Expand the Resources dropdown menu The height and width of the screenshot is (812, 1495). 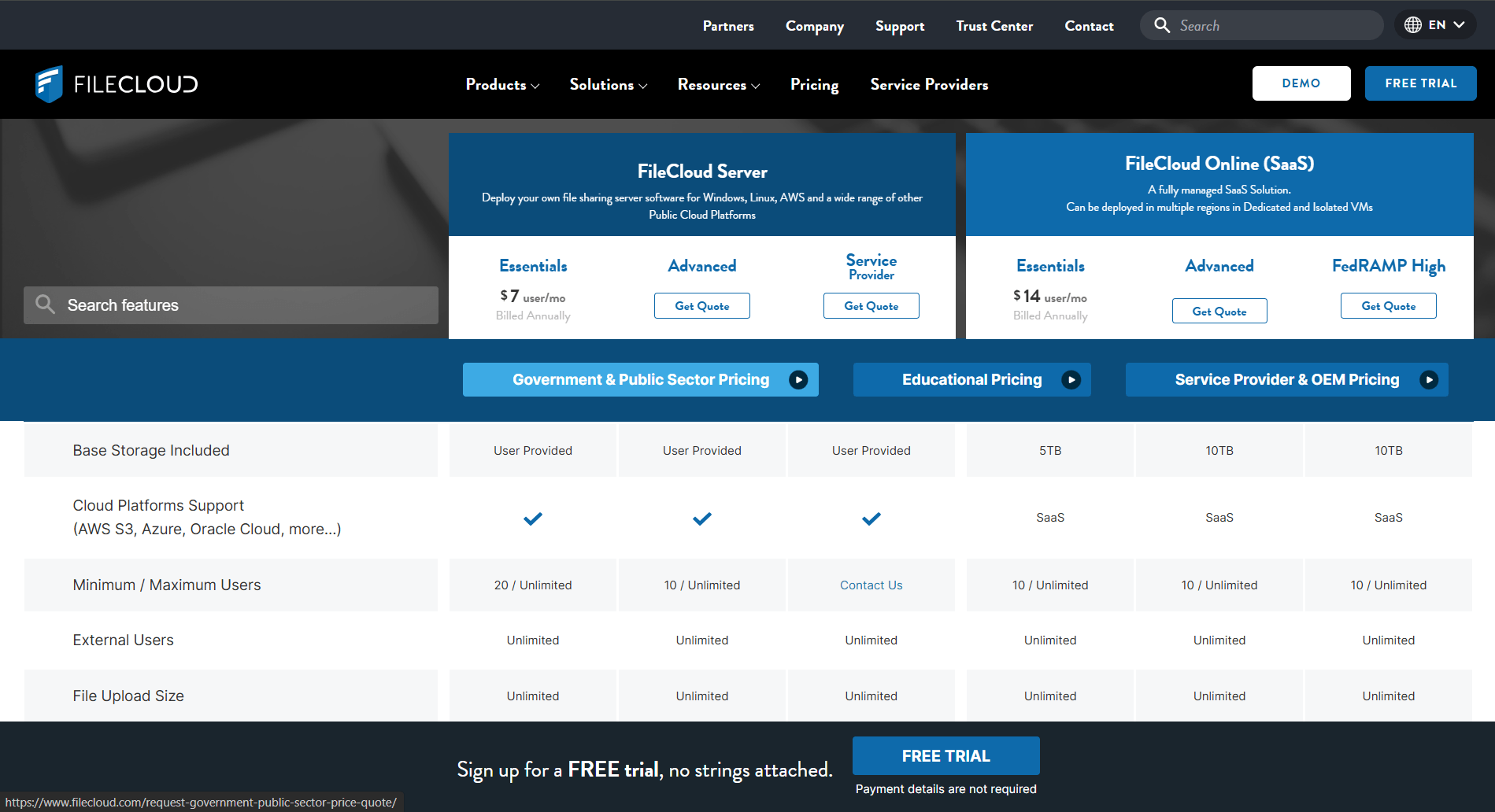[x=719, y=84]
